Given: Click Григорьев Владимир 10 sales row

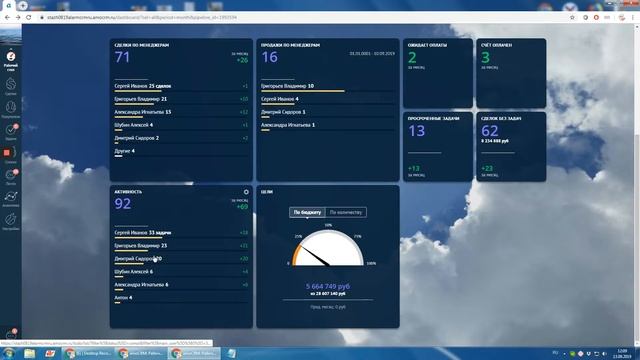Looking at the screenshot, I should pos(327,87).
